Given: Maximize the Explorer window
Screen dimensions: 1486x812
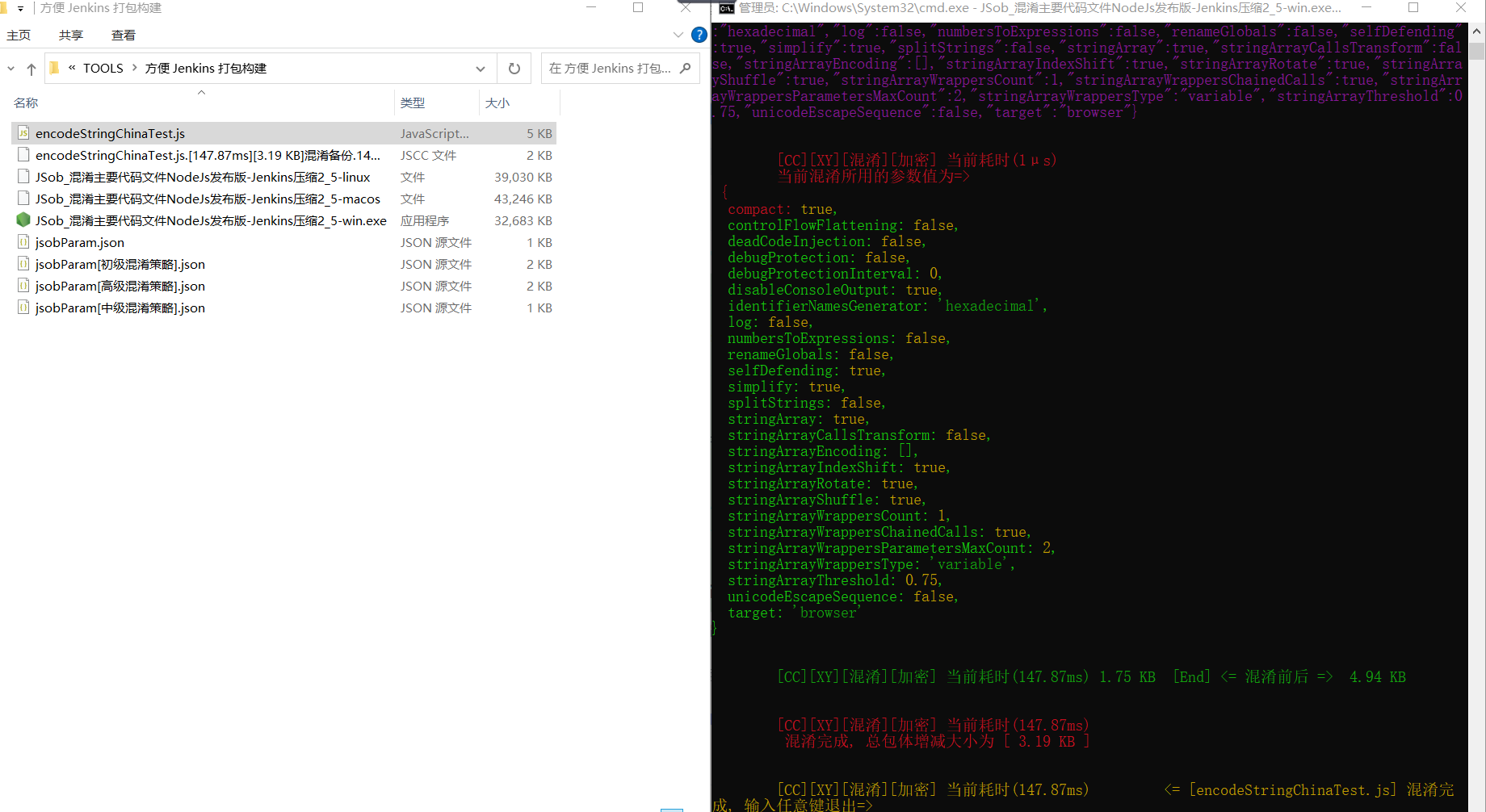Looking at the screenshot, I should 638,8.
